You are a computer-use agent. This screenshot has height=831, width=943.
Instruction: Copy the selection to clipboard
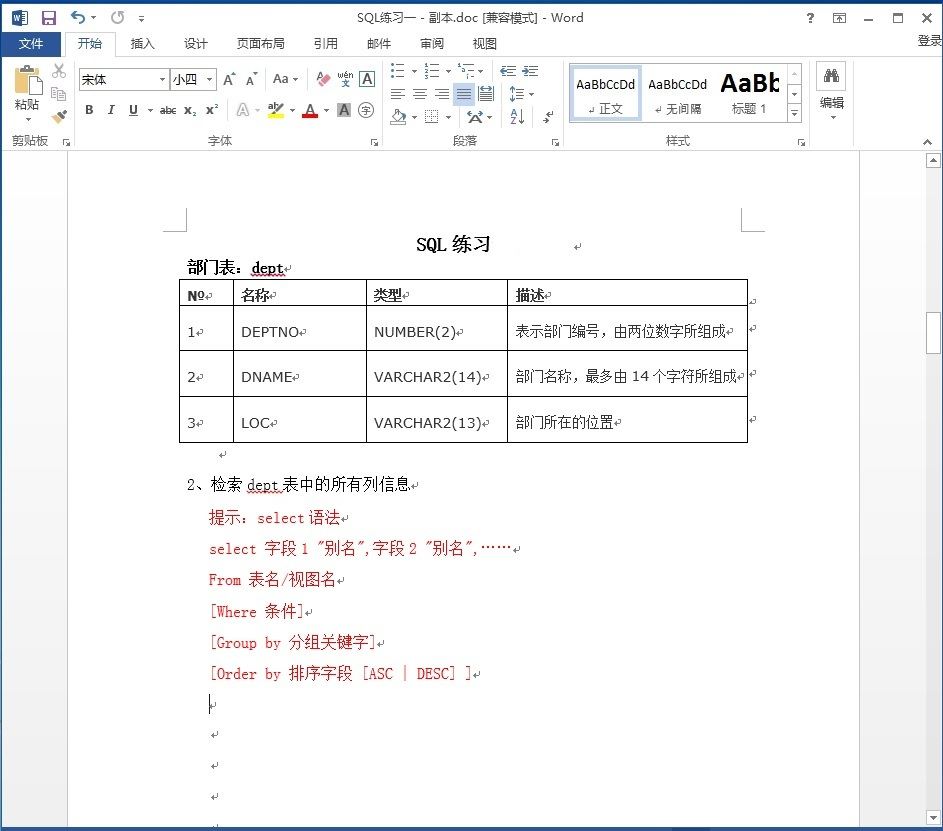tap(58, 93)
